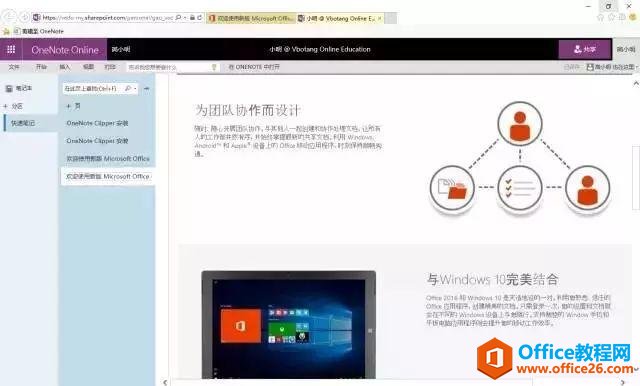
Task: Click the 与Windows 10完美结合 heading
Action: point(492,280)
